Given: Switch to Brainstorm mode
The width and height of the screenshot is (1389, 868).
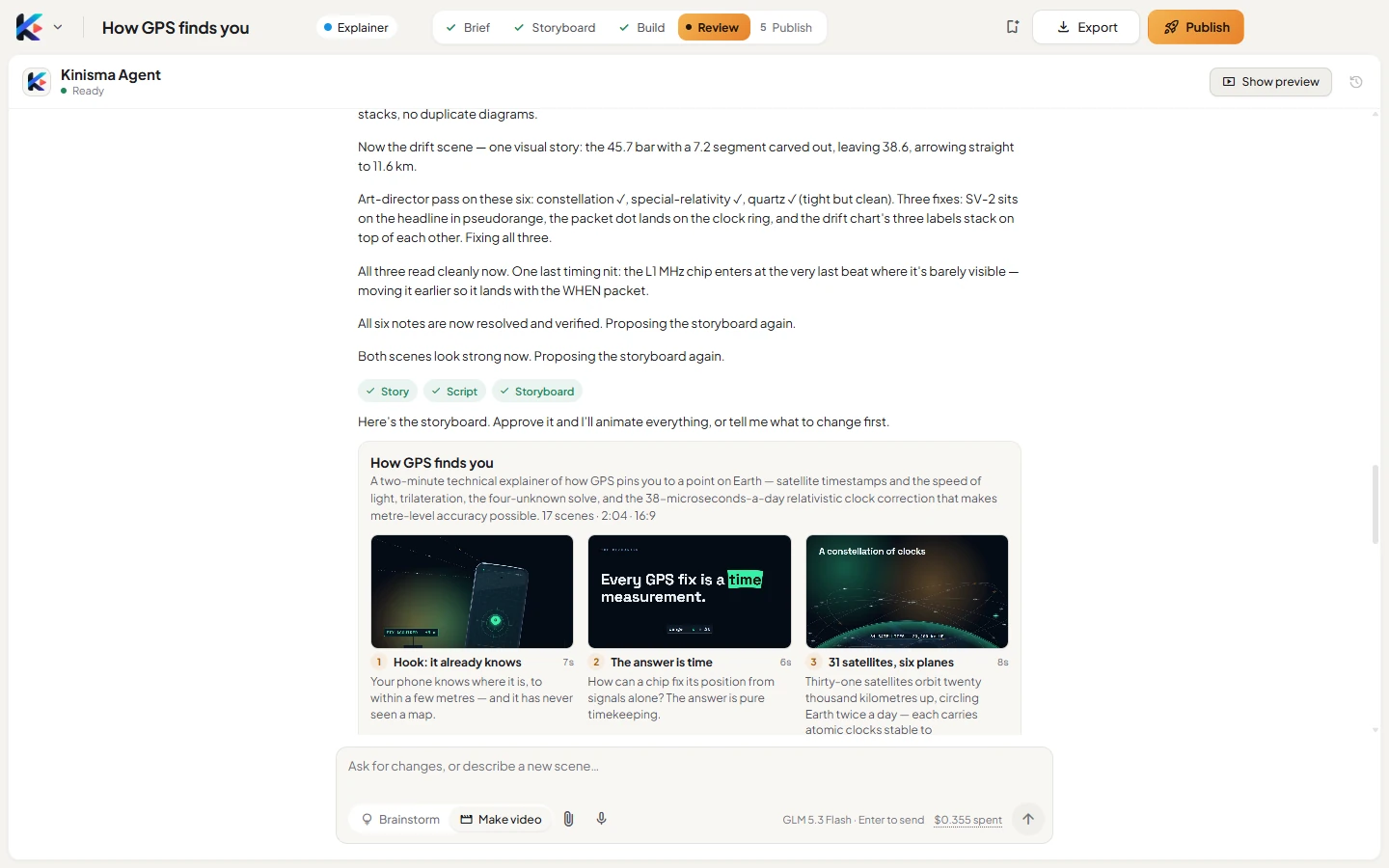Looking at the screenshot, I should 400,819.
